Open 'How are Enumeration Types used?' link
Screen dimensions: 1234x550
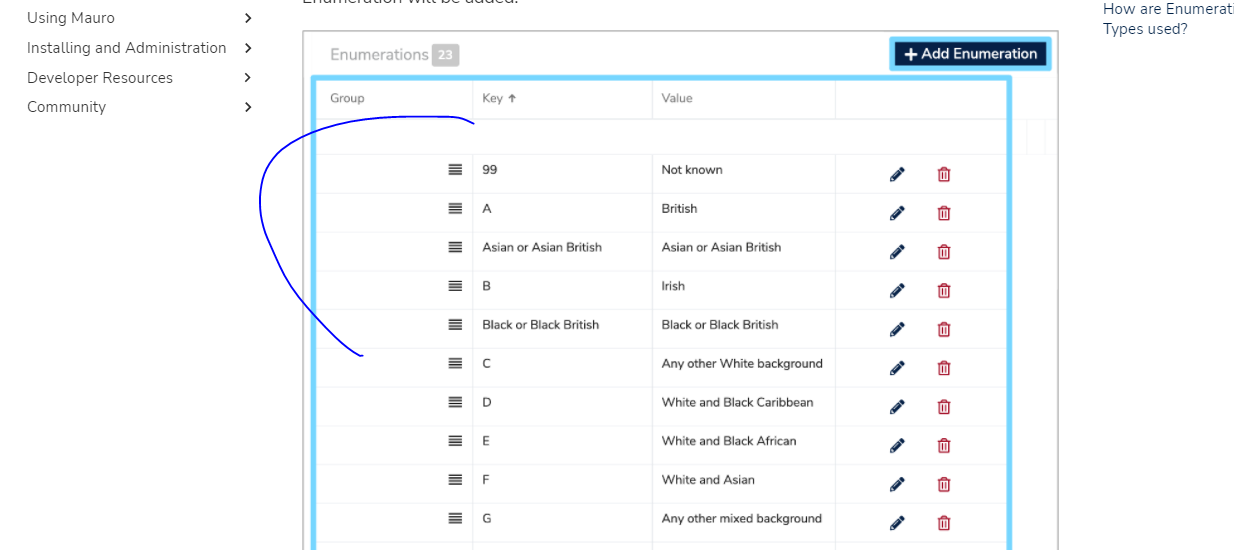1168,19
